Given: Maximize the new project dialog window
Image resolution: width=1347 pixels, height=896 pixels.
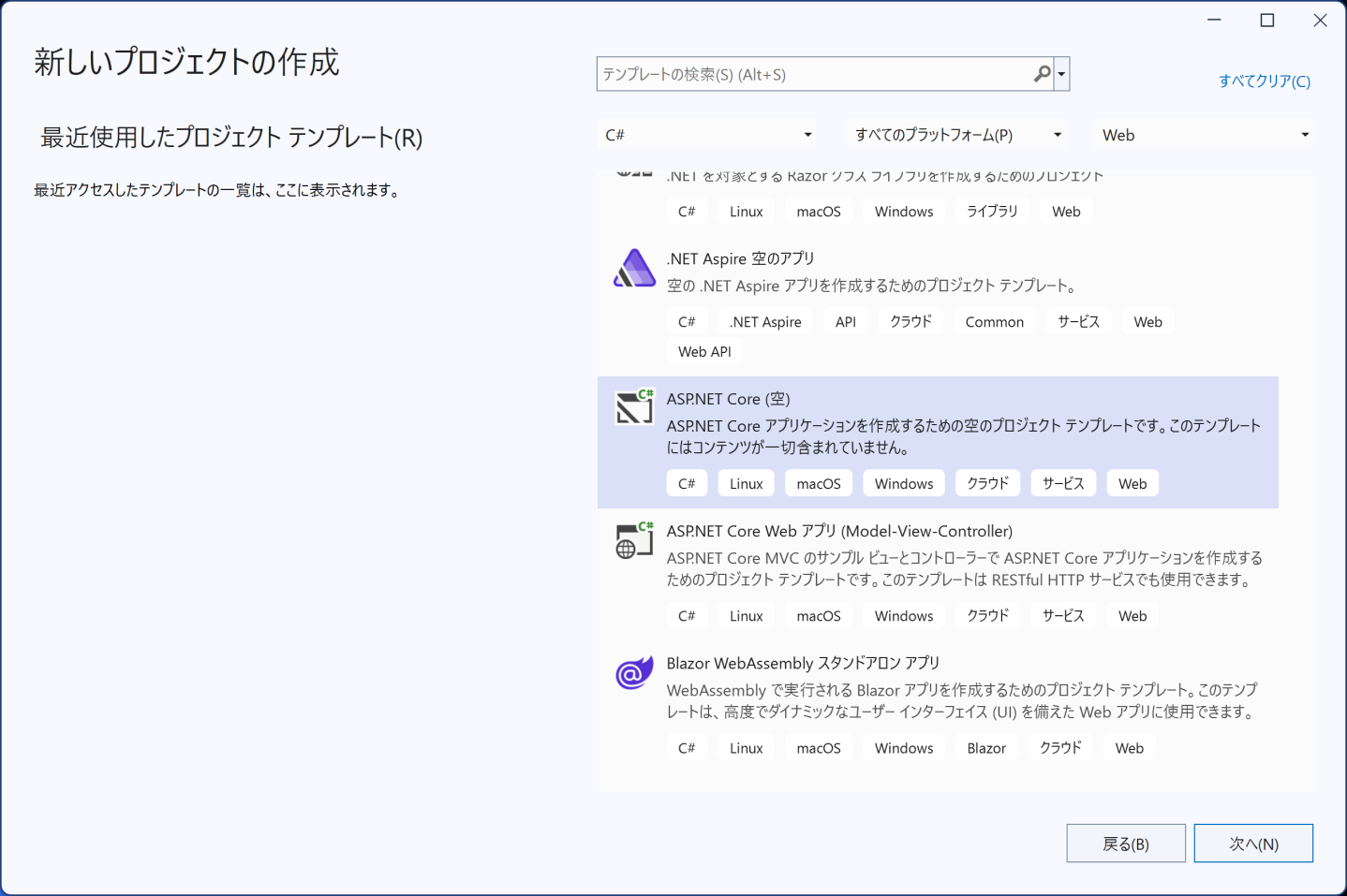Looking at the screenshot, I should pyautogui.click(x=1267, y=21).
